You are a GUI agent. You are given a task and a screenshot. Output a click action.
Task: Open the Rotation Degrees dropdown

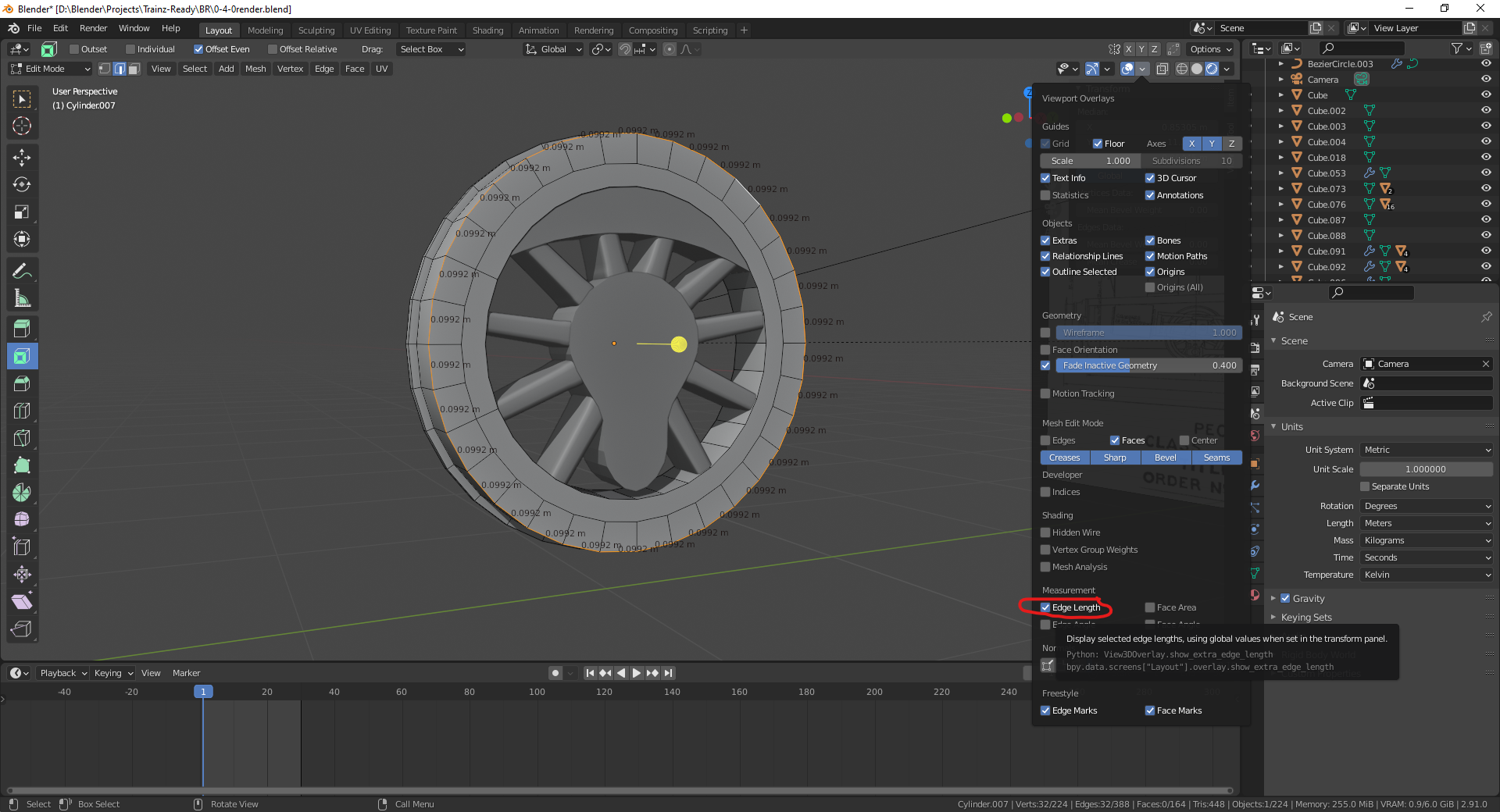[x=1427, y=506]
